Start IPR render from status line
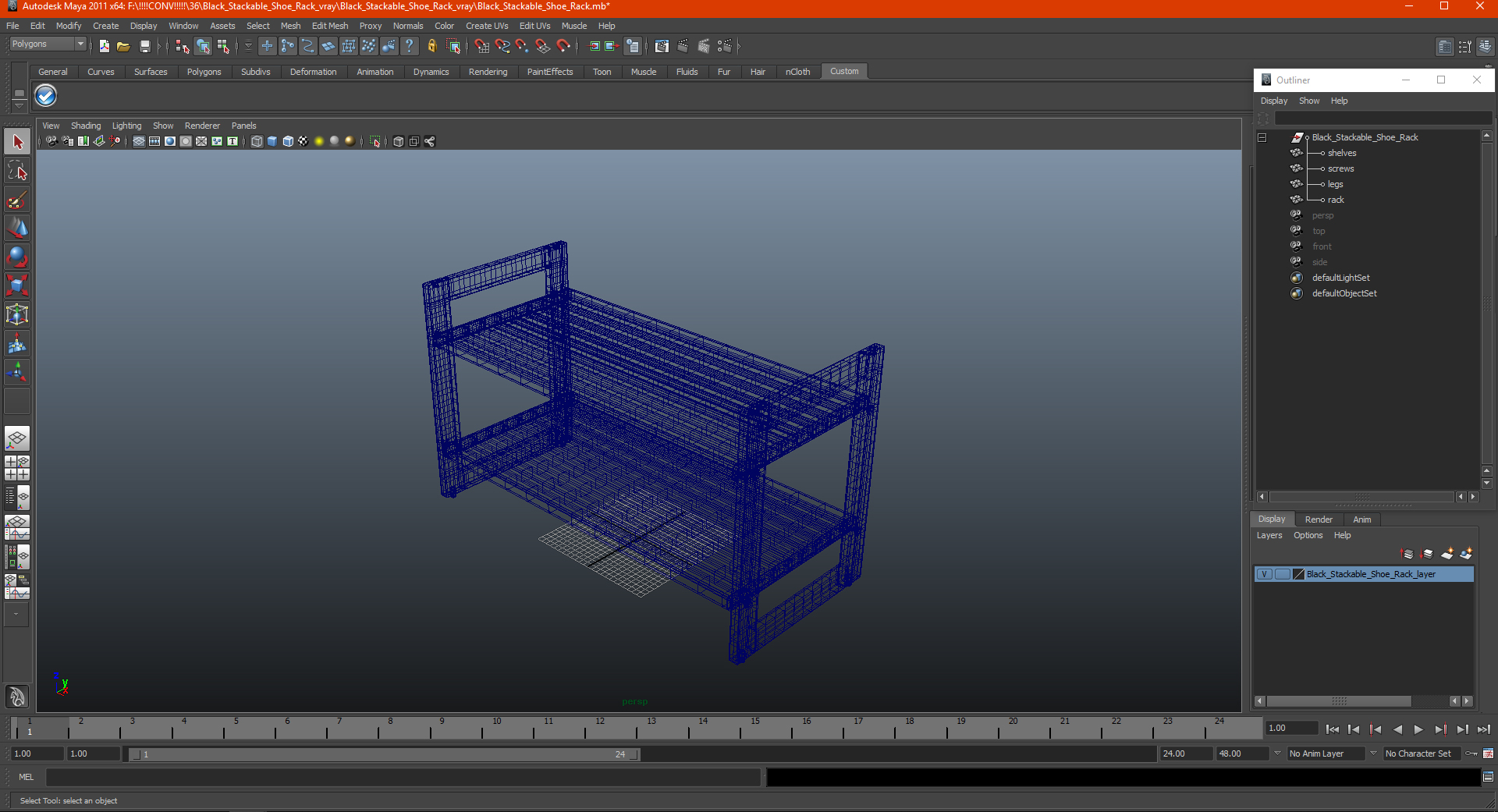The width and height of the screenshot is (1498, 812). (x=704, y=46)
